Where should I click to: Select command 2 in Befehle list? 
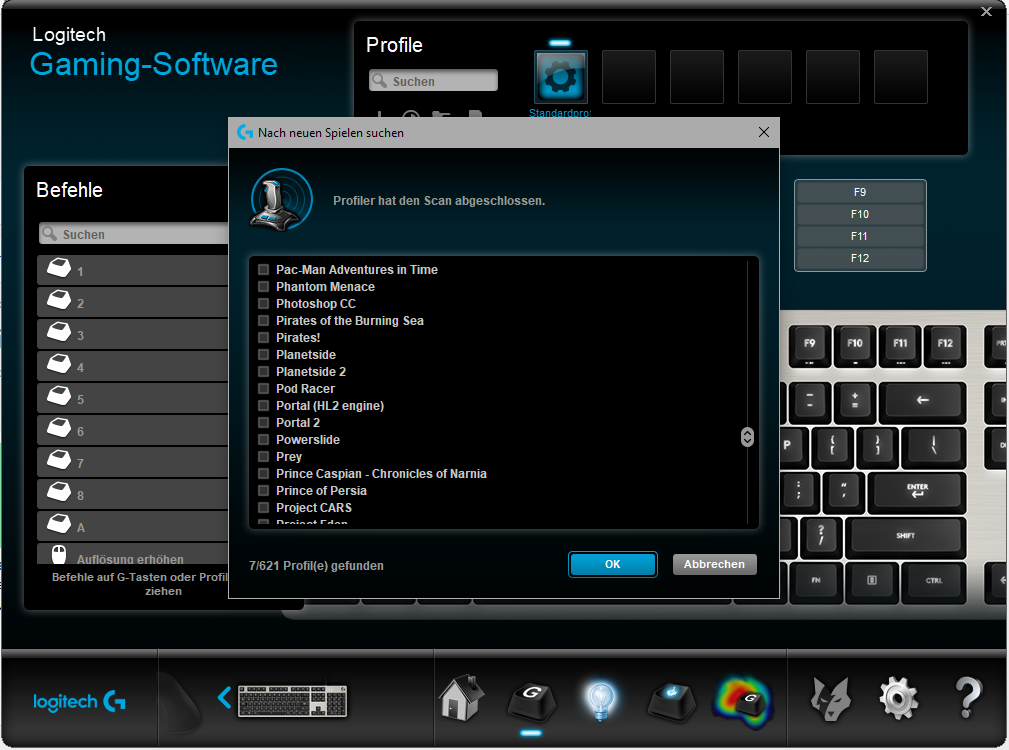click(x=133, y=302)
